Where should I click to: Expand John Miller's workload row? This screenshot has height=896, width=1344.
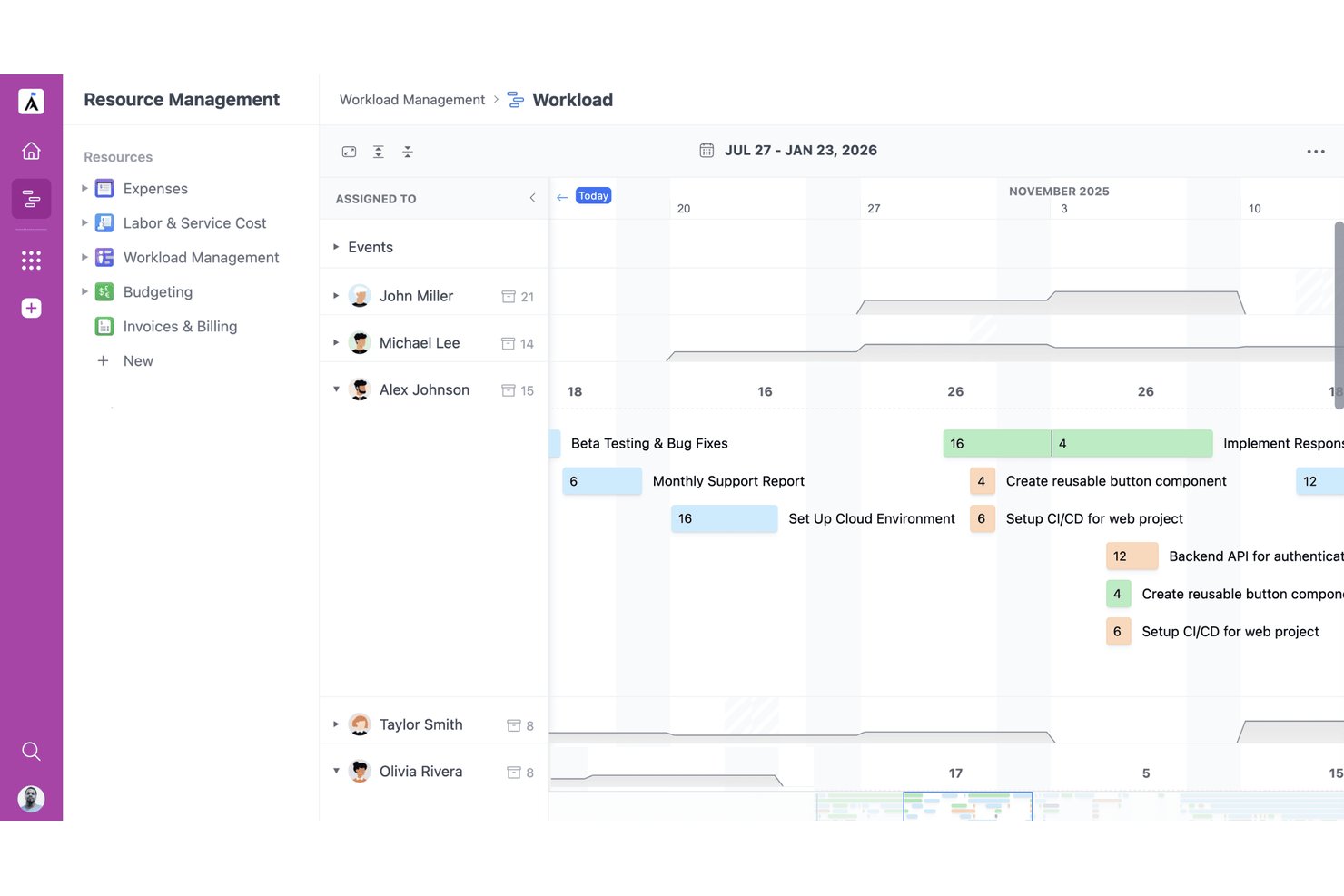point(336,296)
